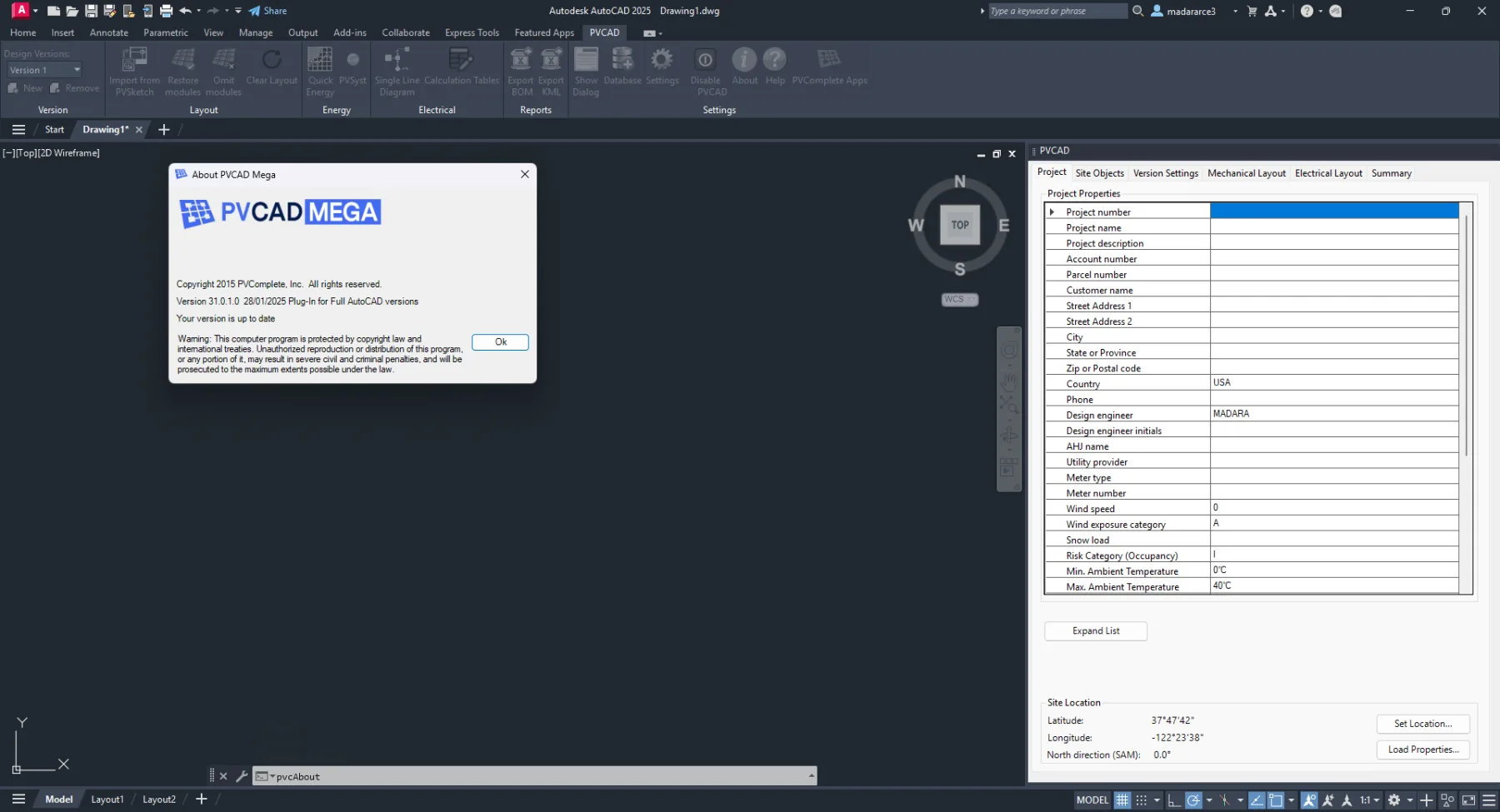Click the command line customize wrench icon

click(242, 776)
